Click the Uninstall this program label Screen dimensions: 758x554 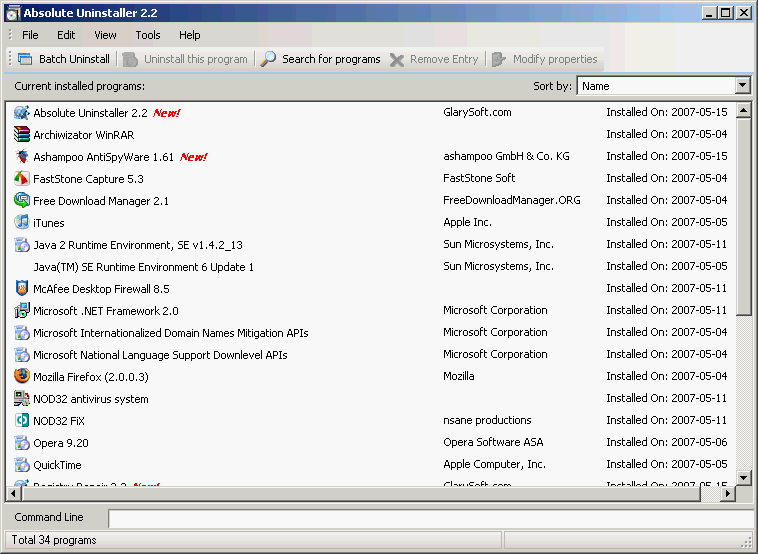(196, 59)
